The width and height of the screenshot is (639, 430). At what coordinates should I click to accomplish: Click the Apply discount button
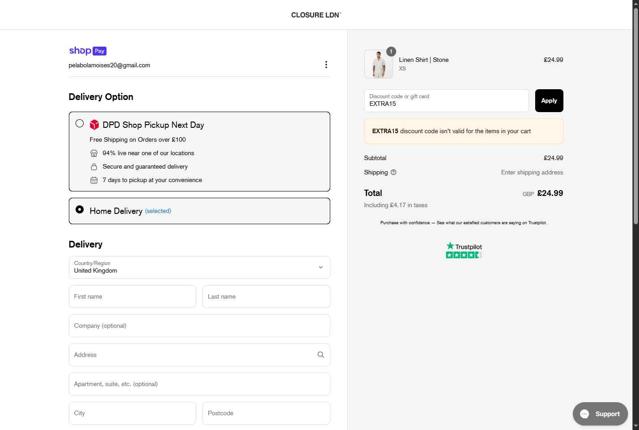coord(549,101)
